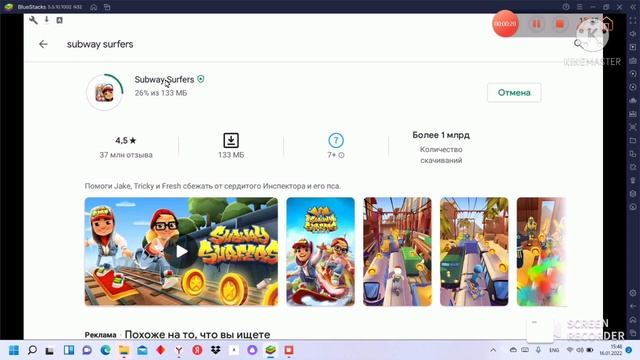Click the download arrow notification icon
The height and width of the screenshot is (360, 640).
(47, 20)
